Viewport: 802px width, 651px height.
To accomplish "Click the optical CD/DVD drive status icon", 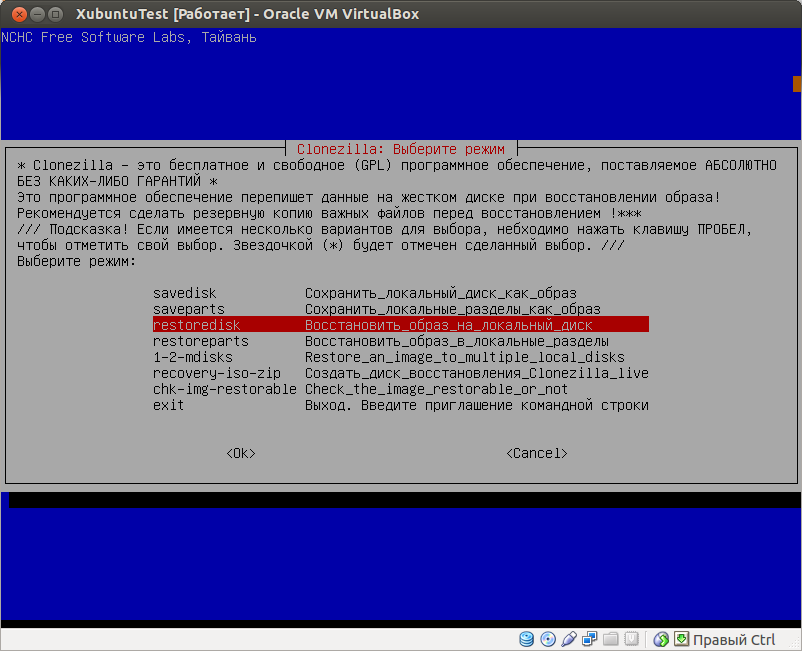I will click(548, 639).
